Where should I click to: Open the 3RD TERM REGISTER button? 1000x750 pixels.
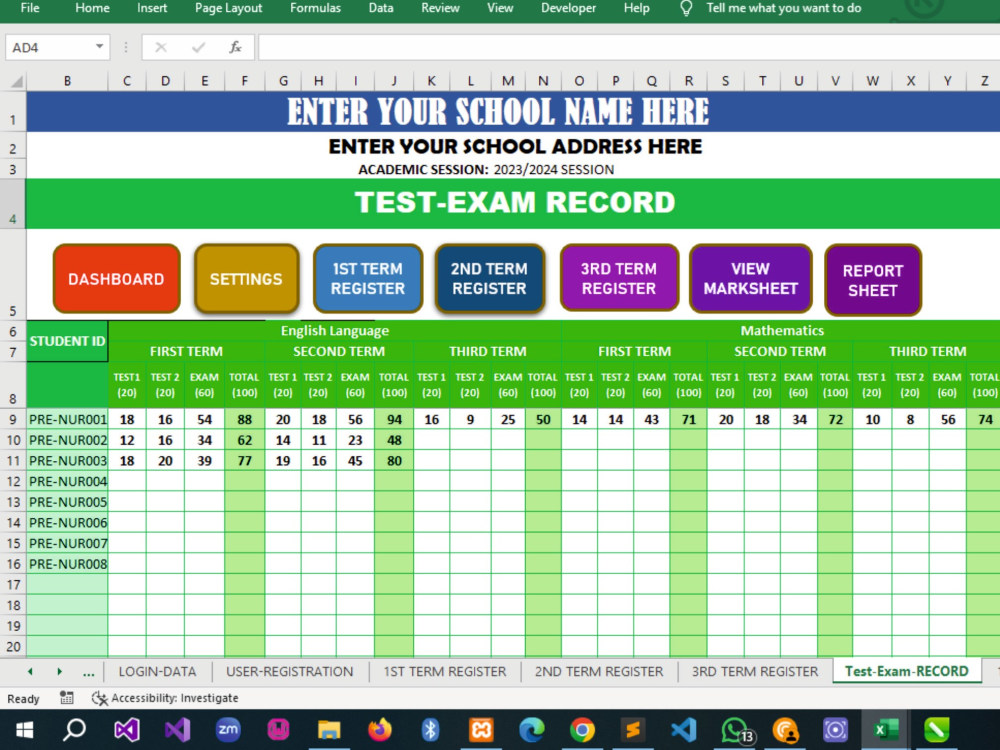(619, 278)
